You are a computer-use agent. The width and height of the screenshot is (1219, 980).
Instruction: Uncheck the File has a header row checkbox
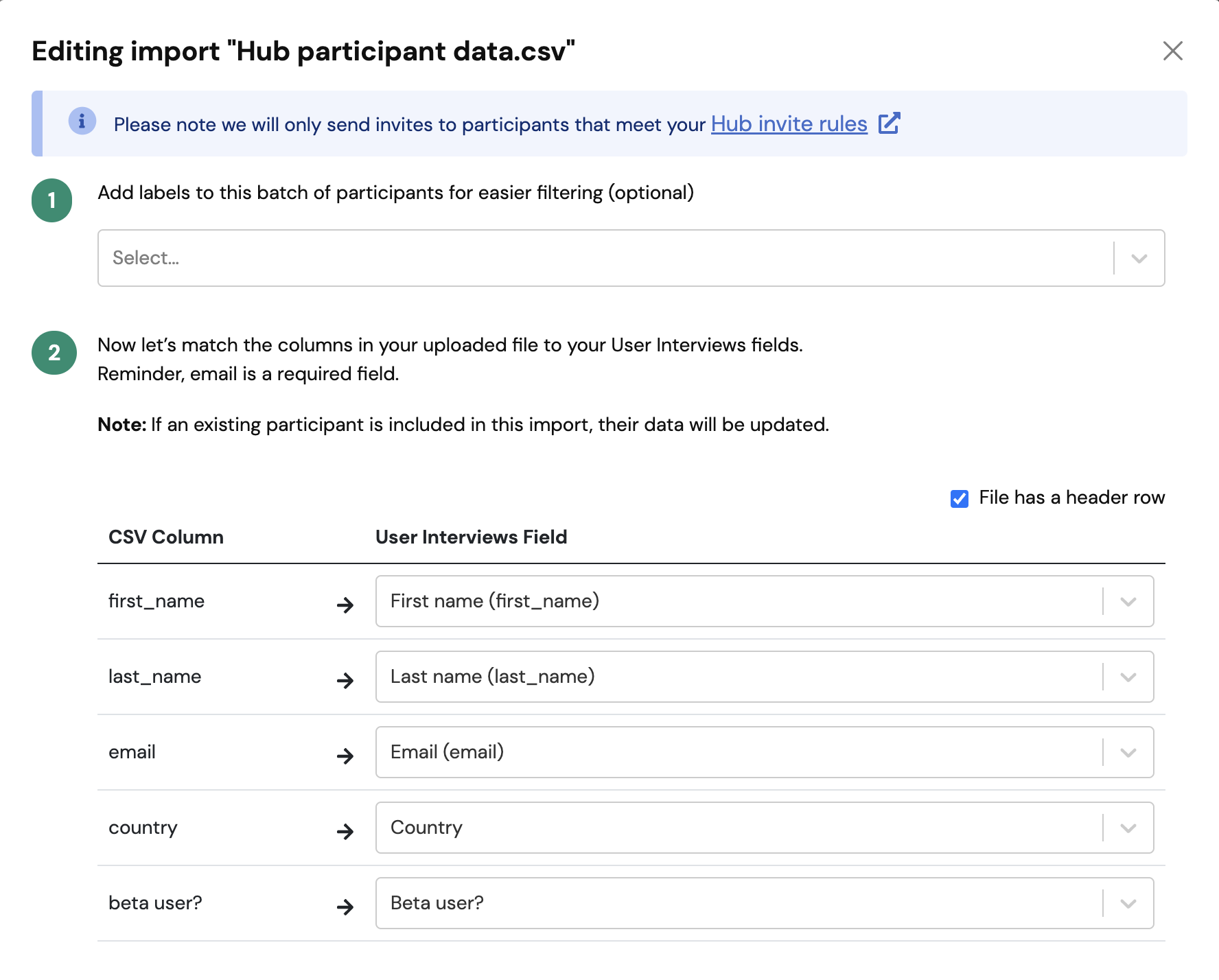pos(959,498)
